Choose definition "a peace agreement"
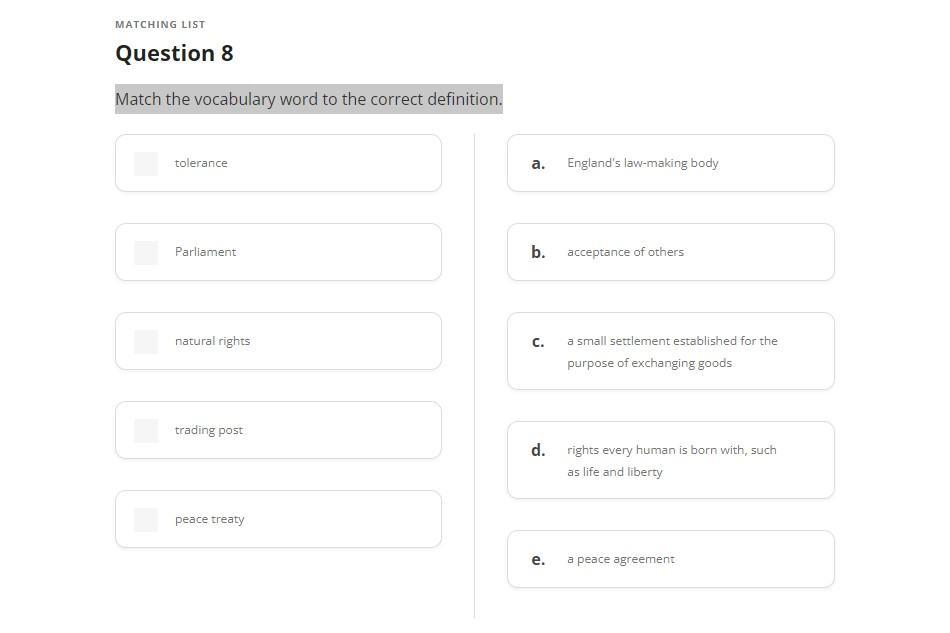This screenshot has width=950, height=633. point(620,559)
